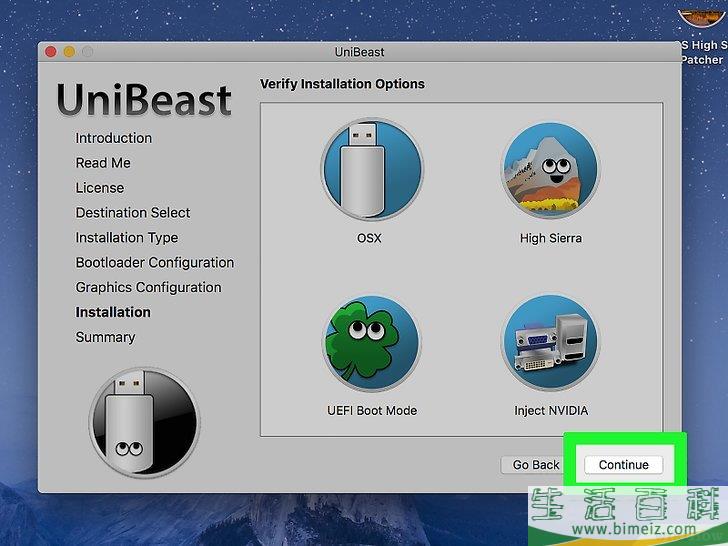Click the UniBeast USB mascot logo
The height and width of the screenshot is (546, 728).
click(x=144, y=422)
